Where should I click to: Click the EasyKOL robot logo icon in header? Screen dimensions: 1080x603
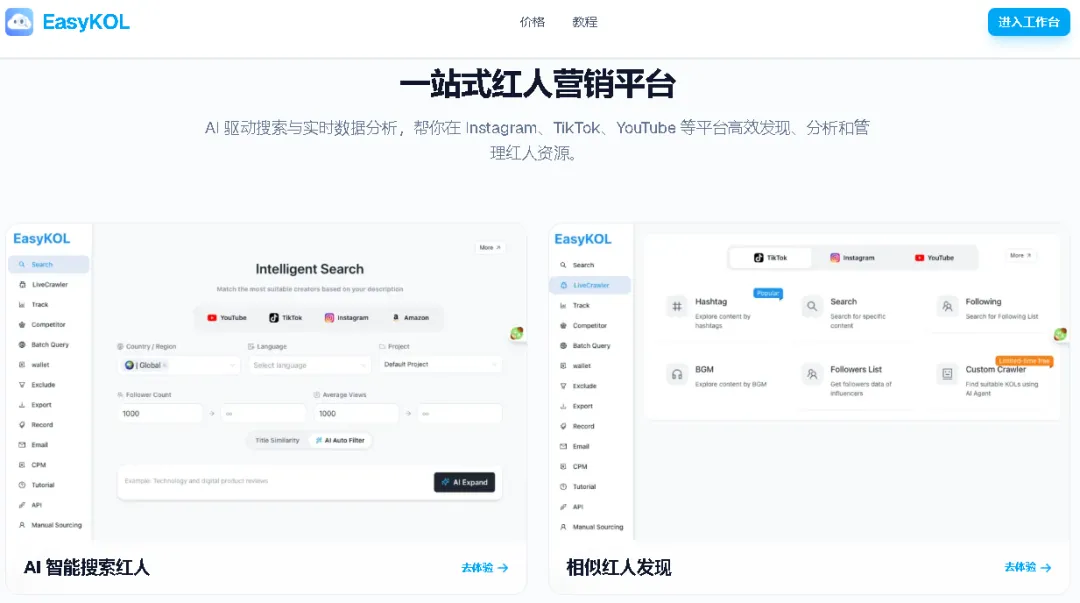(x=19, y=22)
